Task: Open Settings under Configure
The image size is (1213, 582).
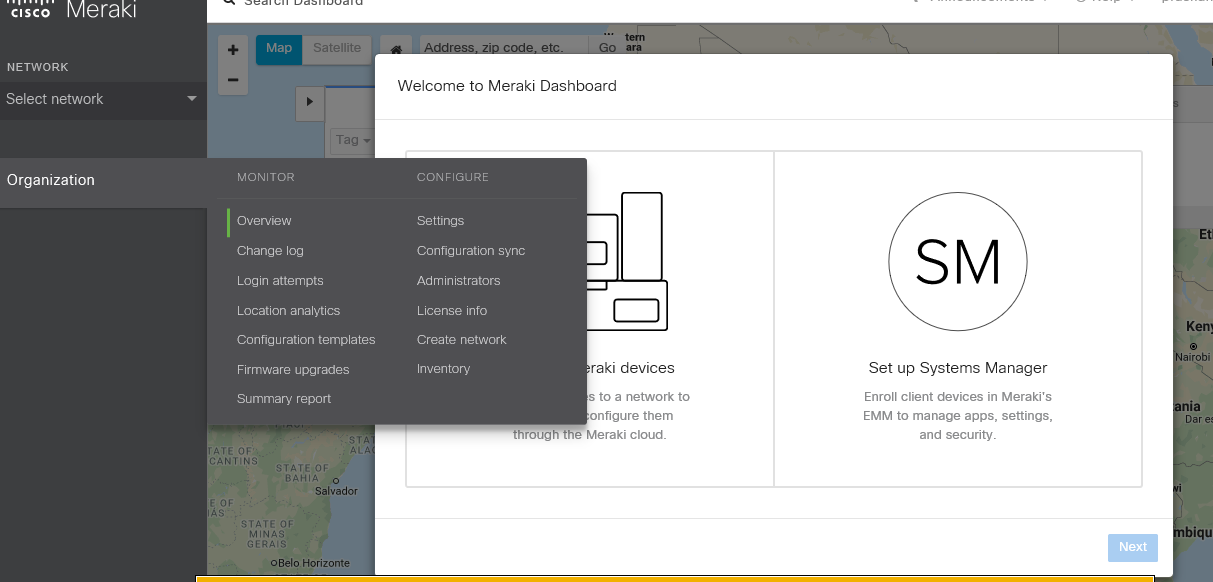Action: click(440, 220)
